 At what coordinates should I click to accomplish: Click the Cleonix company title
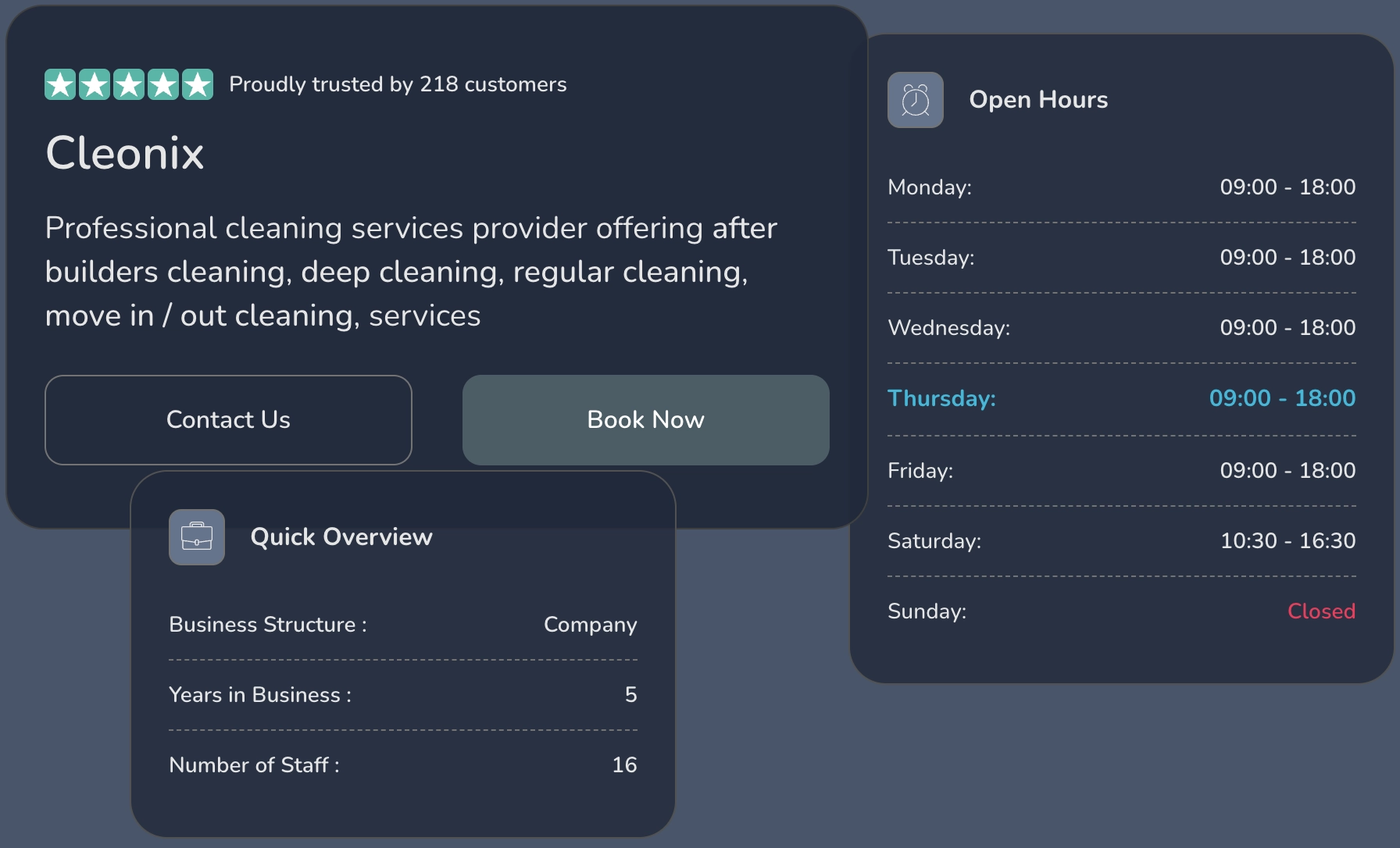coord(125,153)
